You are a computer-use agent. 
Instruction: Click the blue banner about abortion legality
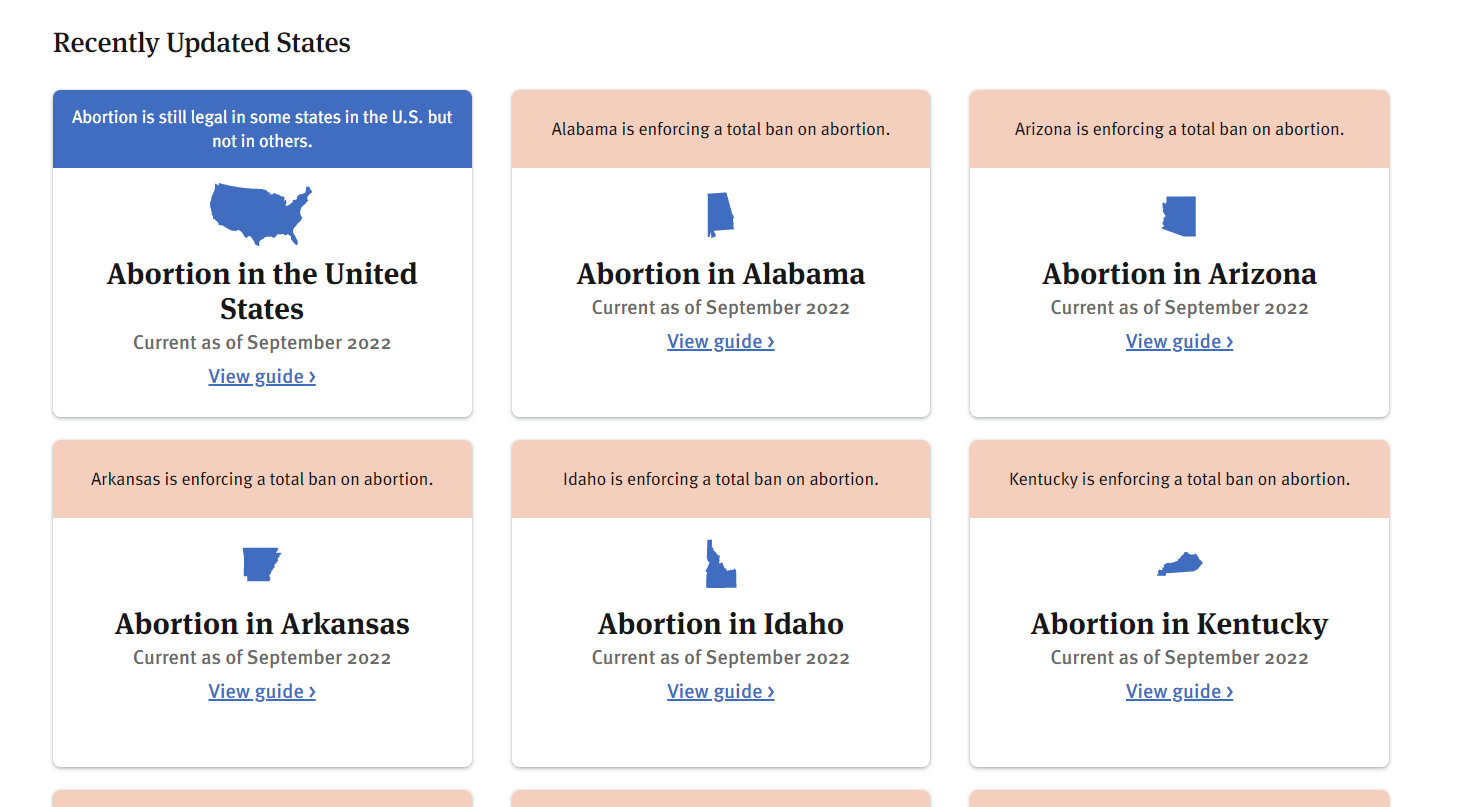point(261,128)
